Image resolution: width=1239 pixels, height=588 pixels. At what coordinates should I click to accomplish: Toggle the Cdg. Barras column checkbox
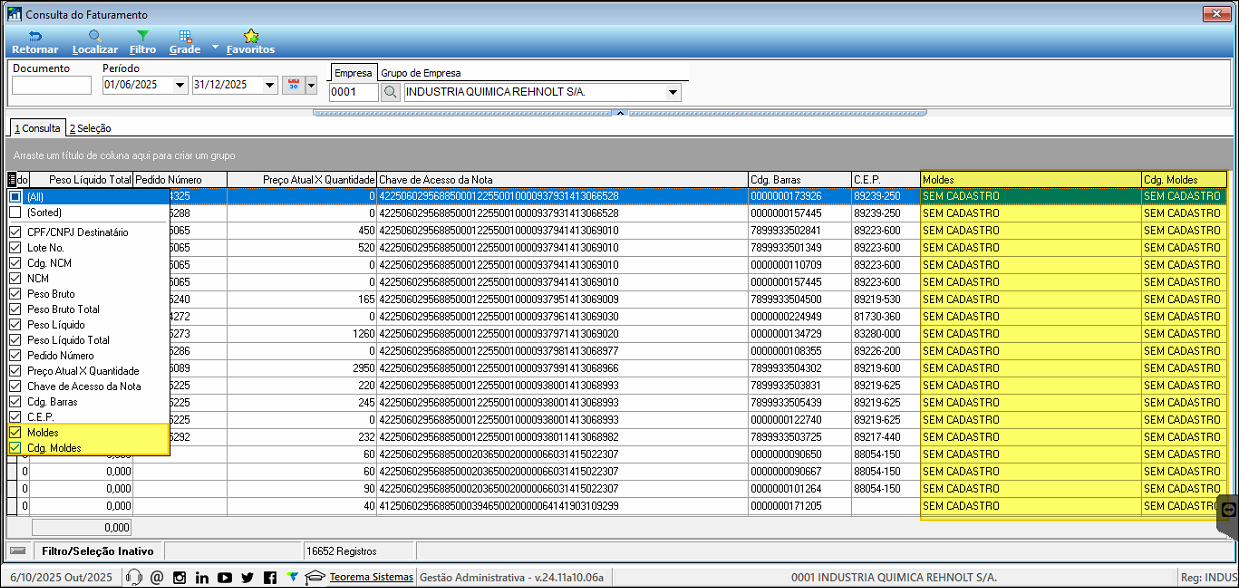15,402
